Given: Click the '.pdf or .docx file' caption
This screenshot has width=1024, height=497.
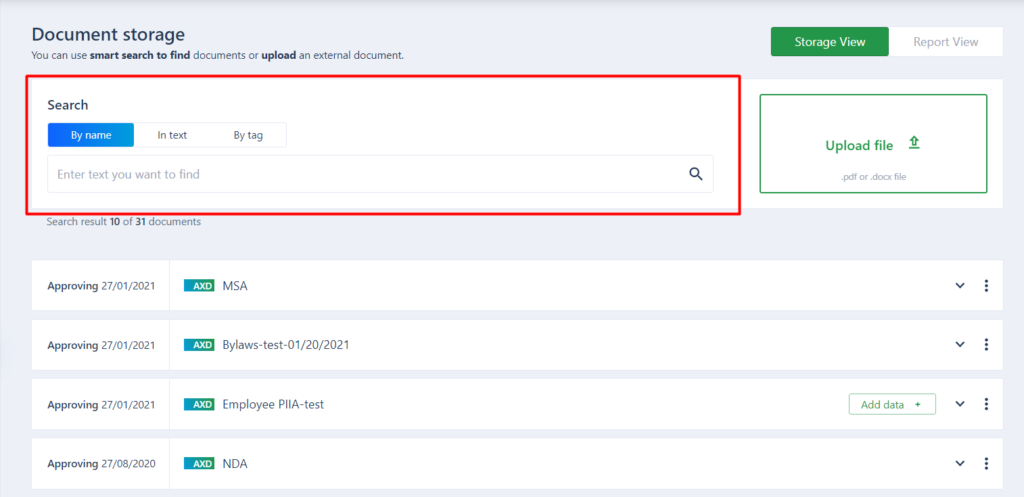Looking at the screenshot, I should click(x=873, y=176).
